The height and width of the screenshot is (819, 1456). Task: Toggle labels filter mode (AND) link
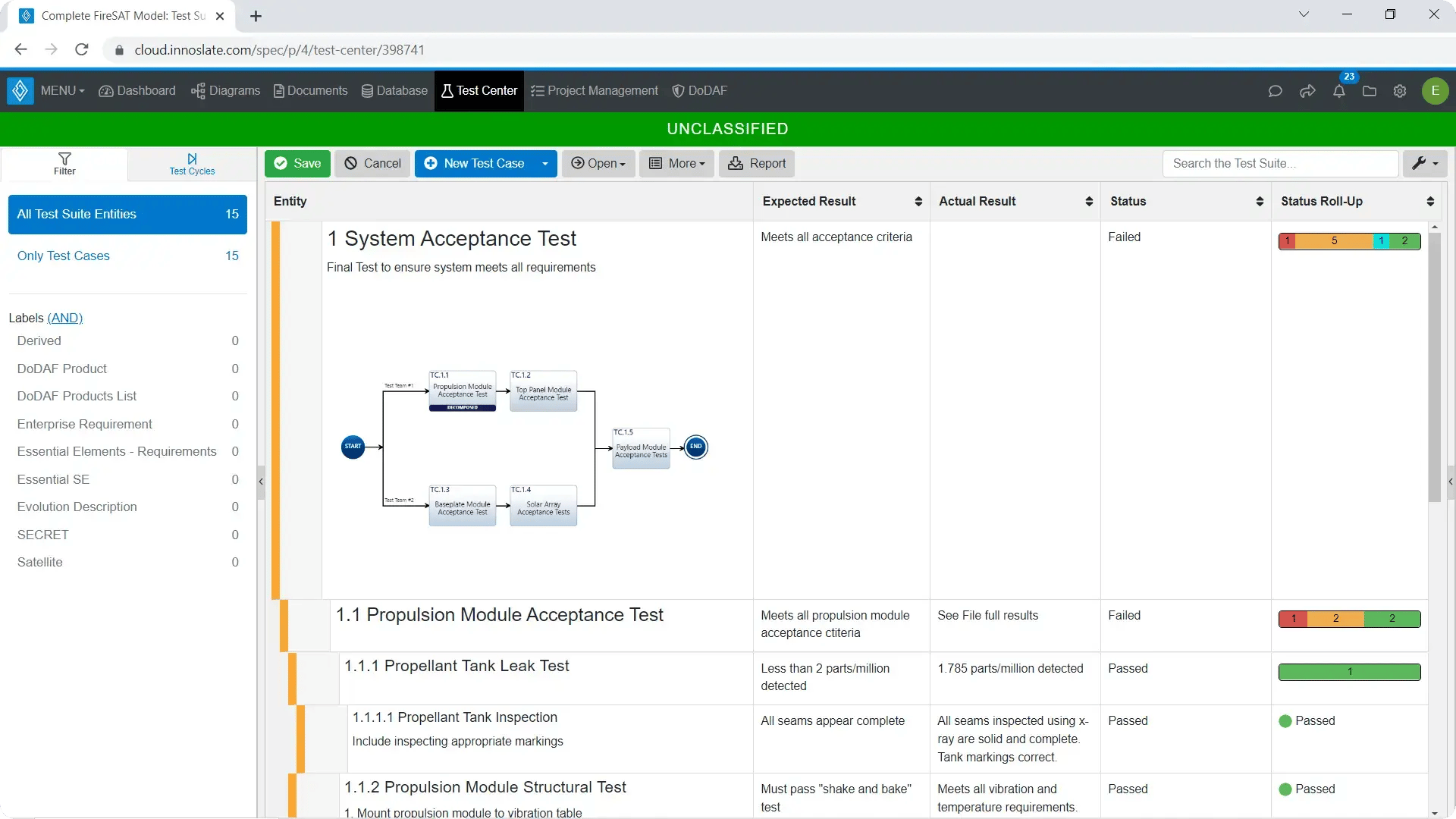click(64, 318)
